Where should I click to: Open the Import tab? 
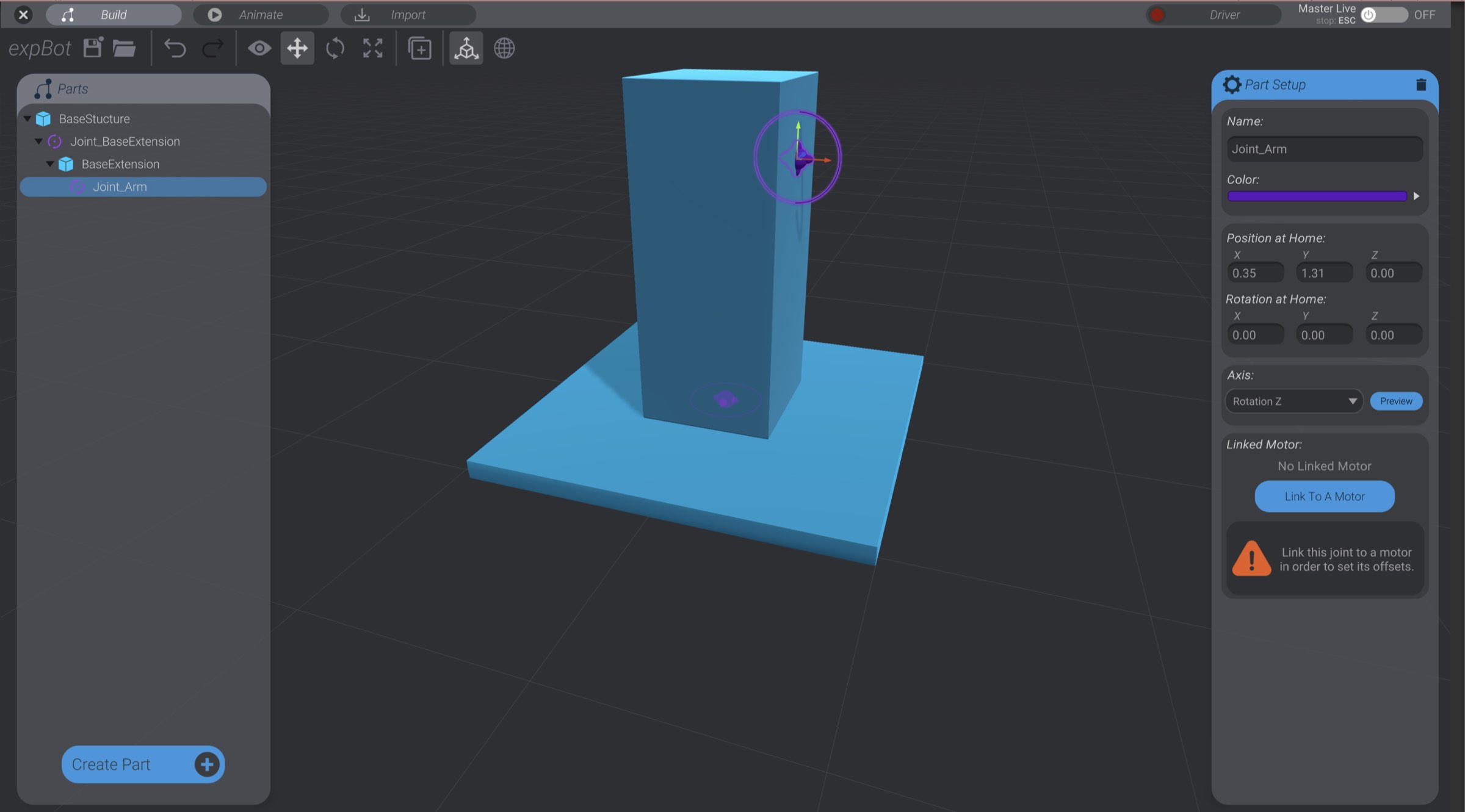(x=408, y=14)
